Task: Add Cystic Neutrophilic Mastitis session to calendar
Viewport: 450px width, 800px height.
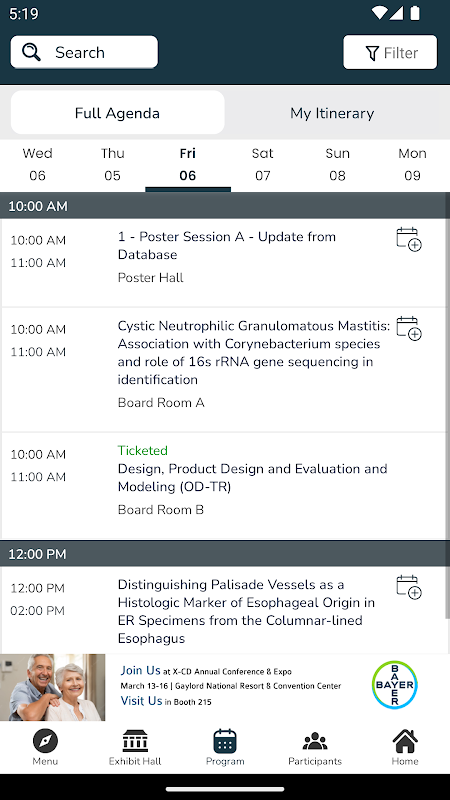Action: point(409,328)
